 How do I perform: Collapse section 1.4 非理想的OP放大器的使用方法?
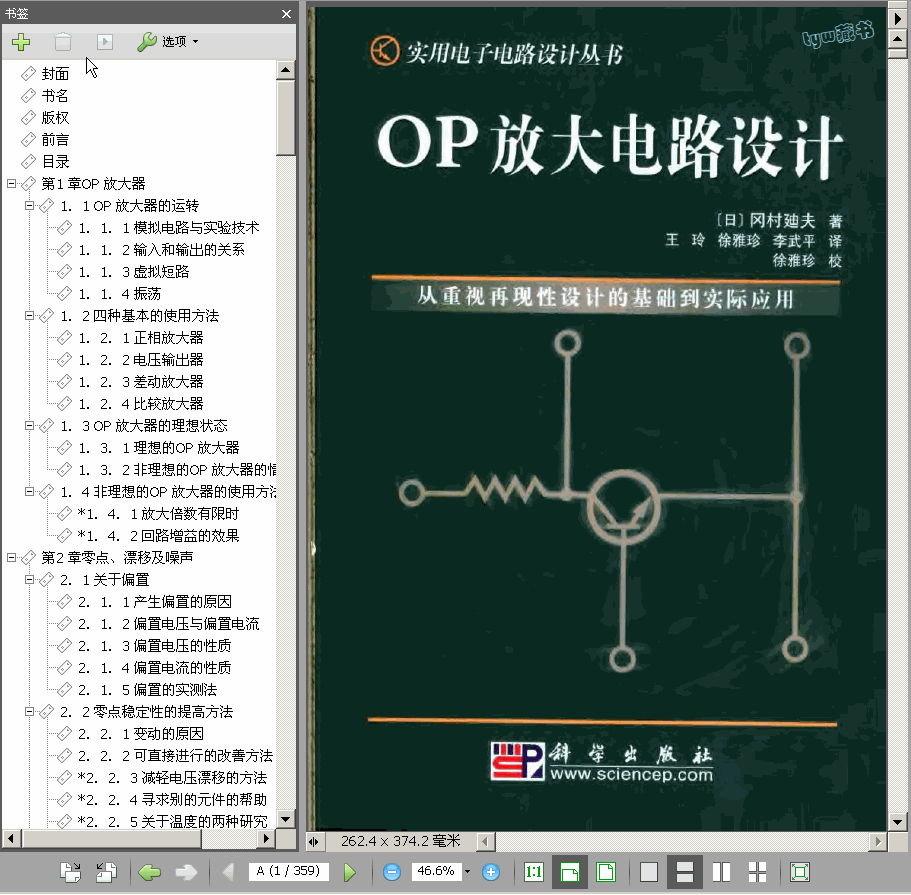(30, 492)
